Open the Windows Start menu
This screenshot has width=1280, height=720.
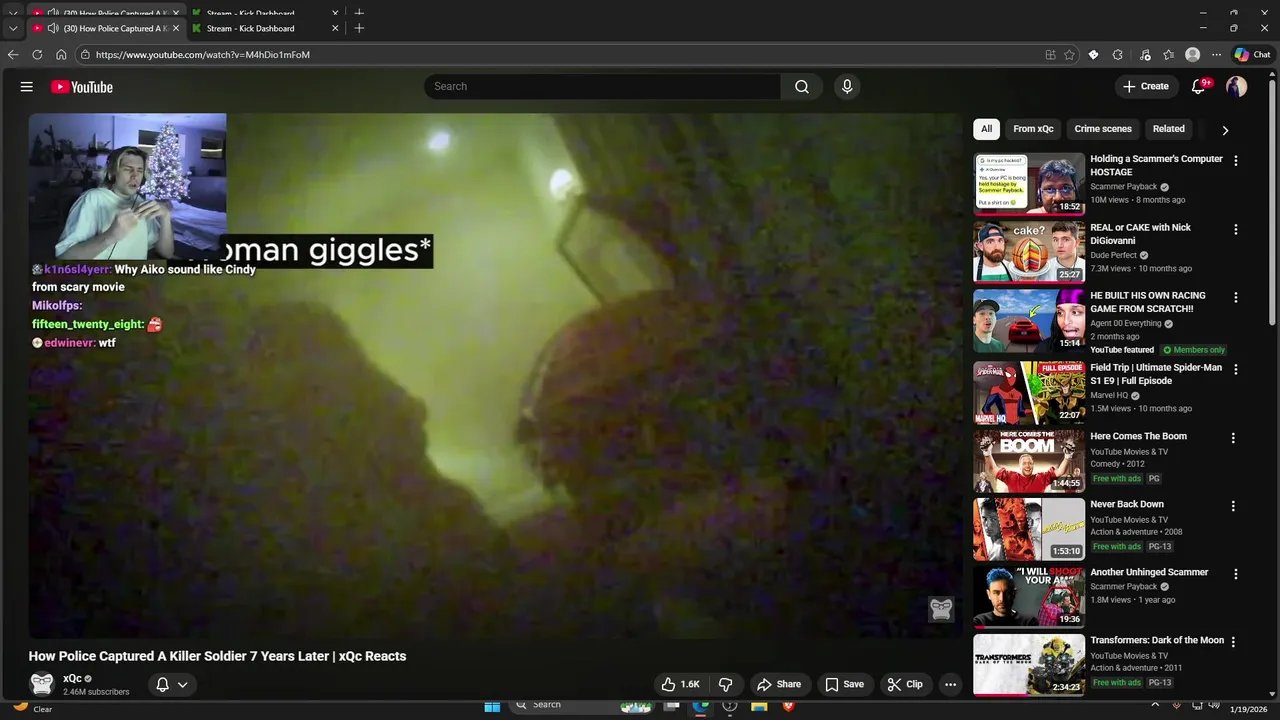point(492,706)
